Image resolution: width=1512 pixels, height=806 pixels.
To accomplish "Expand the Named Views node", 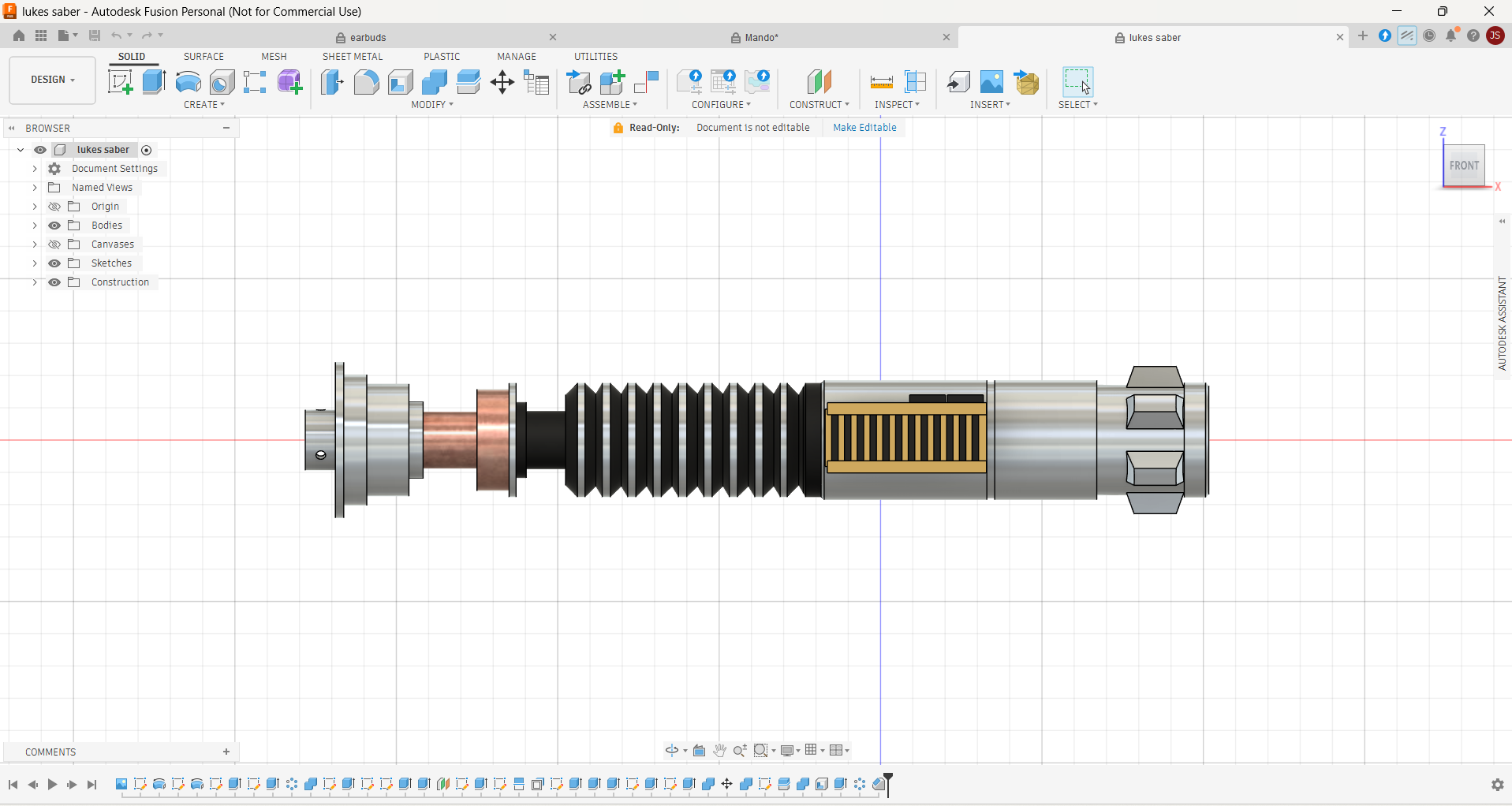I will coord(35,188).
